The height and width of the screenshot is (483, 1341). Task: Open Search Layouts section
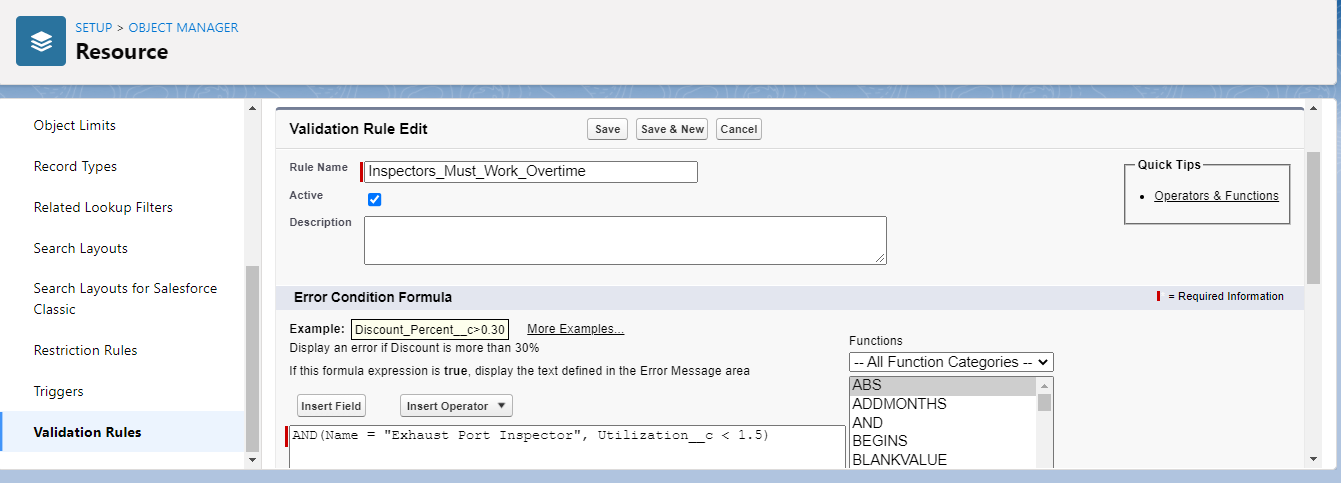point(81,248)
